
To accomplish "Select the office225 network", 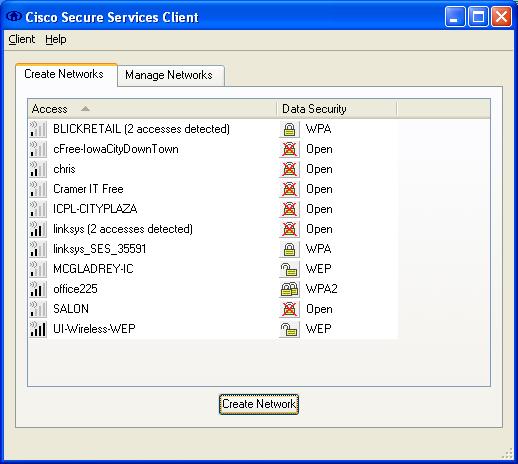I will tap(75, 289).
